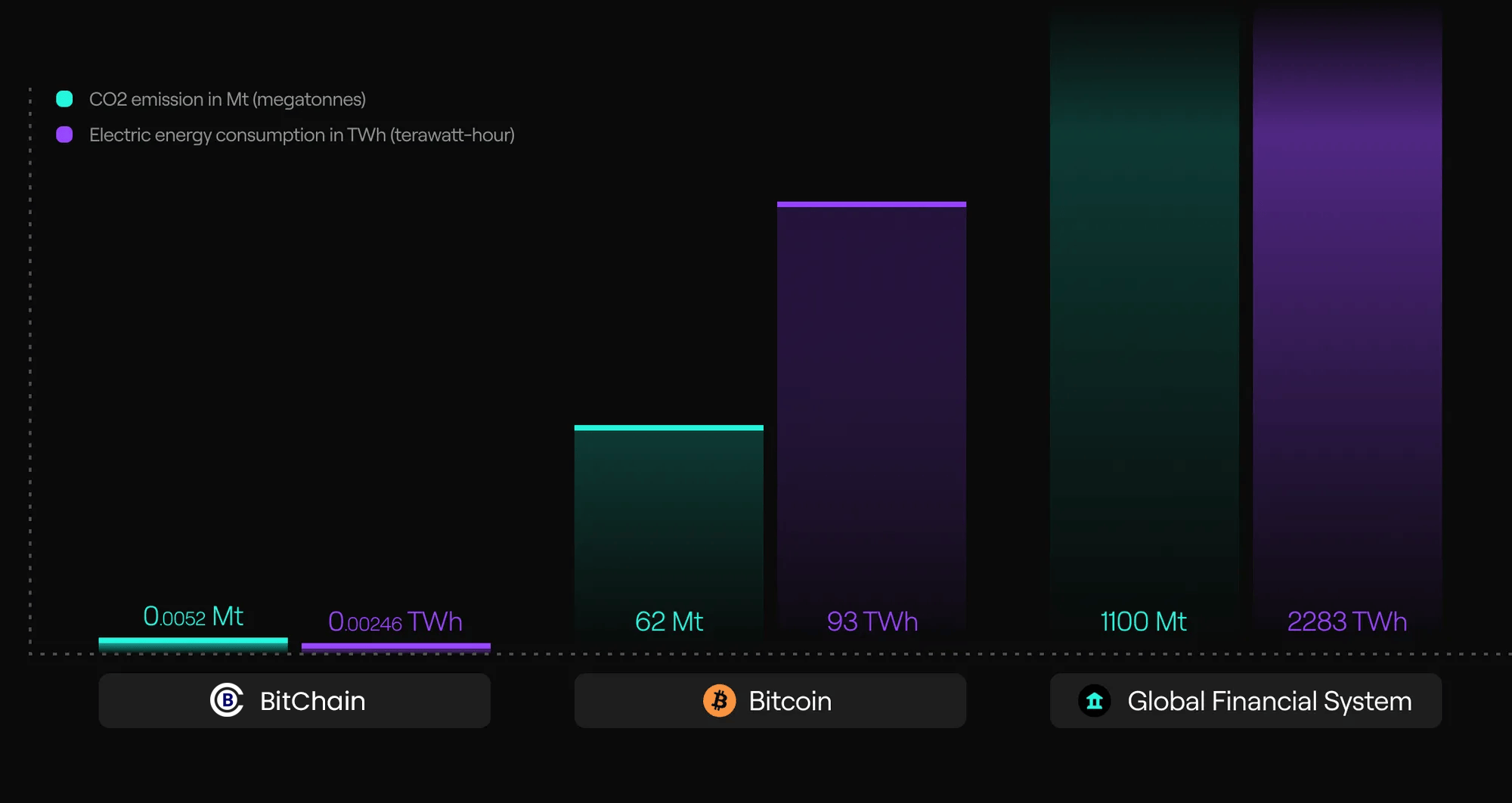
Task: Click the 62 Mt value label
Action: pos(668,622)
